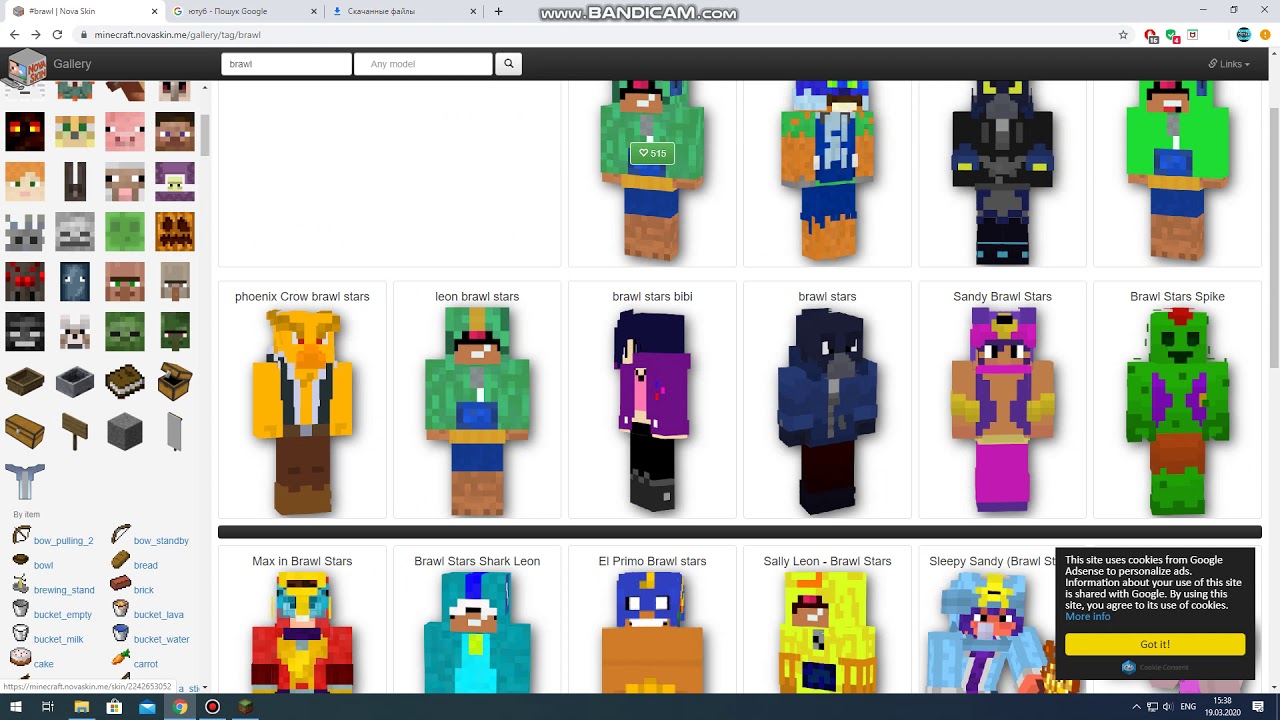This screenshot has height=720, width=1280.
Task: Select the book model icon
Action: point(125,381)
